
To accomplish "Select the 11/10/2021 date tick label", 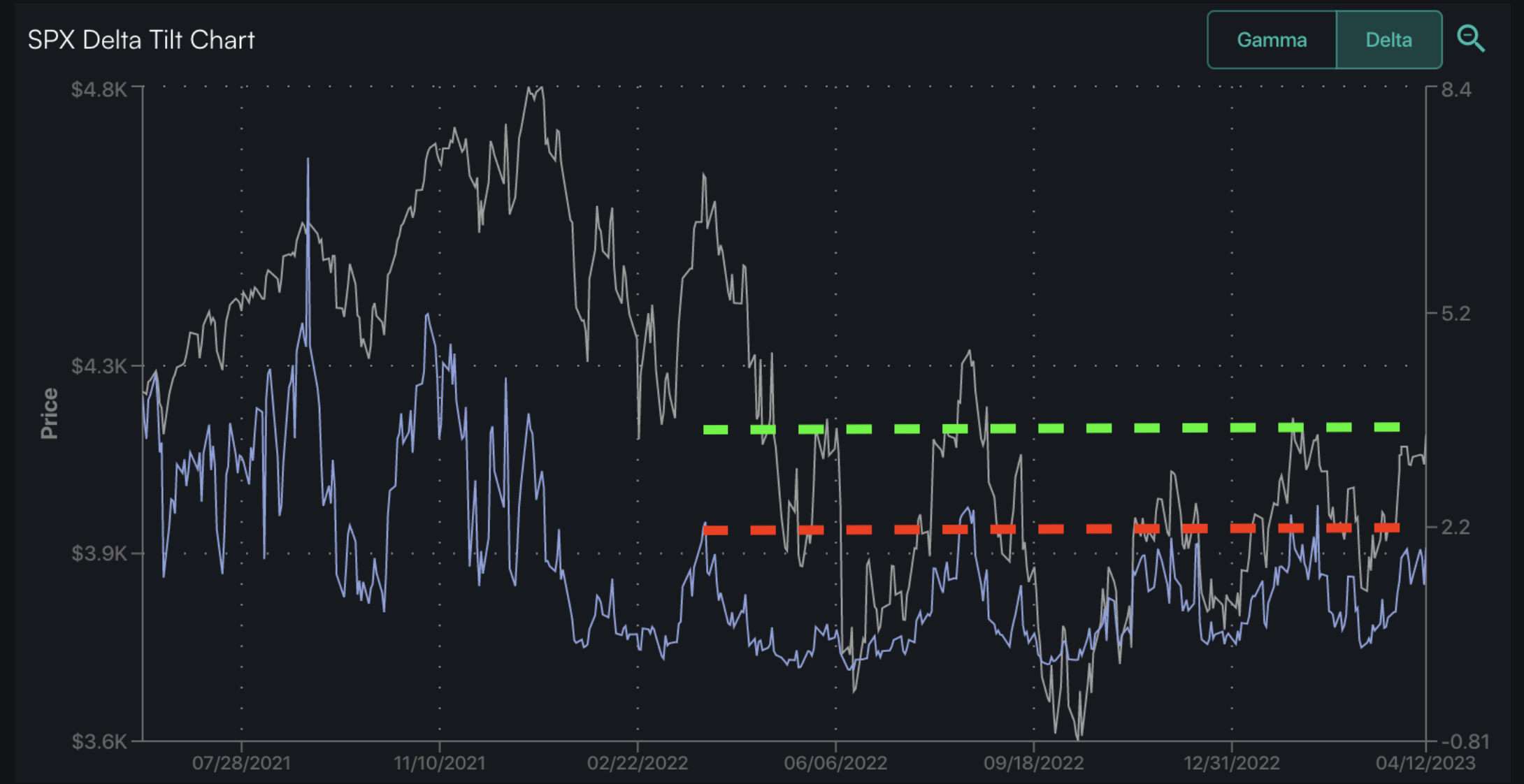I will coord(439,763).
